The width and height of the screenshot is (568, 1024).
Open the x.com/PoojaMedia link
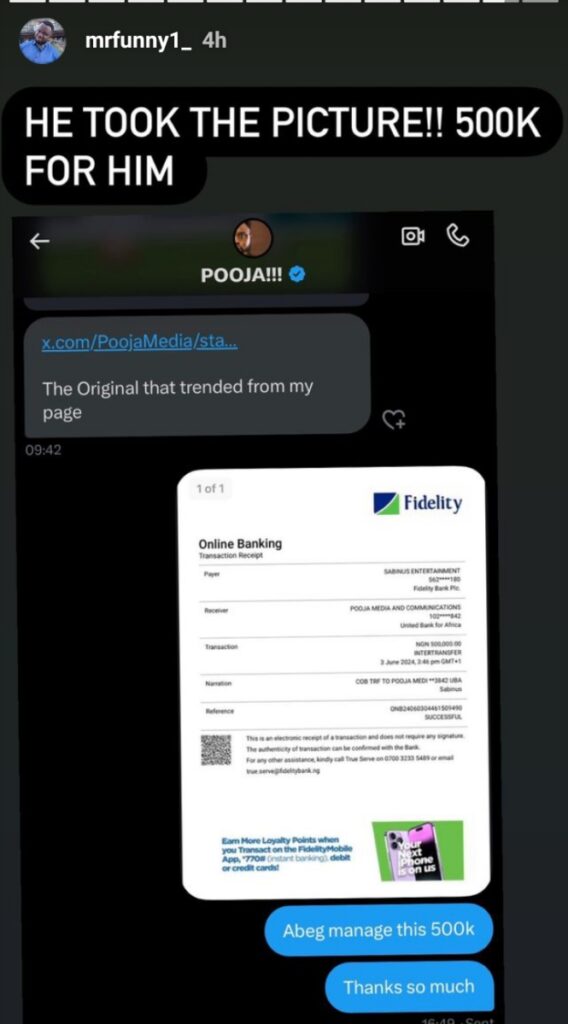(140, 342)
